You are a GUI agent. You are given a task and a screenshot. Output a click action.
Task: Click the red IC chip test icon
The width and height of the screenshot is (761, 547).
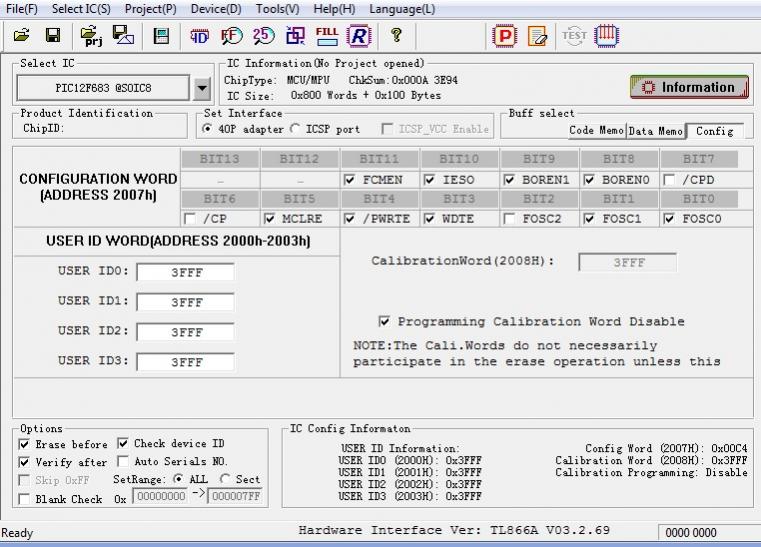click(x=607, y=36)
